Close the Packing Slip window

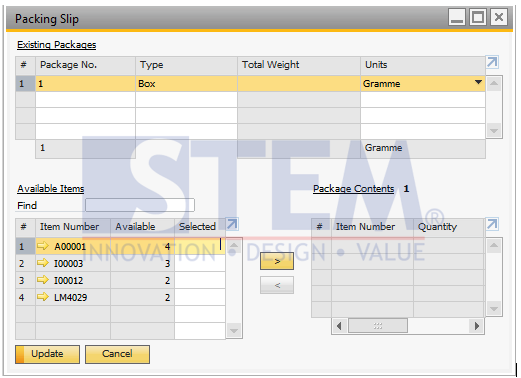(499, 17)
